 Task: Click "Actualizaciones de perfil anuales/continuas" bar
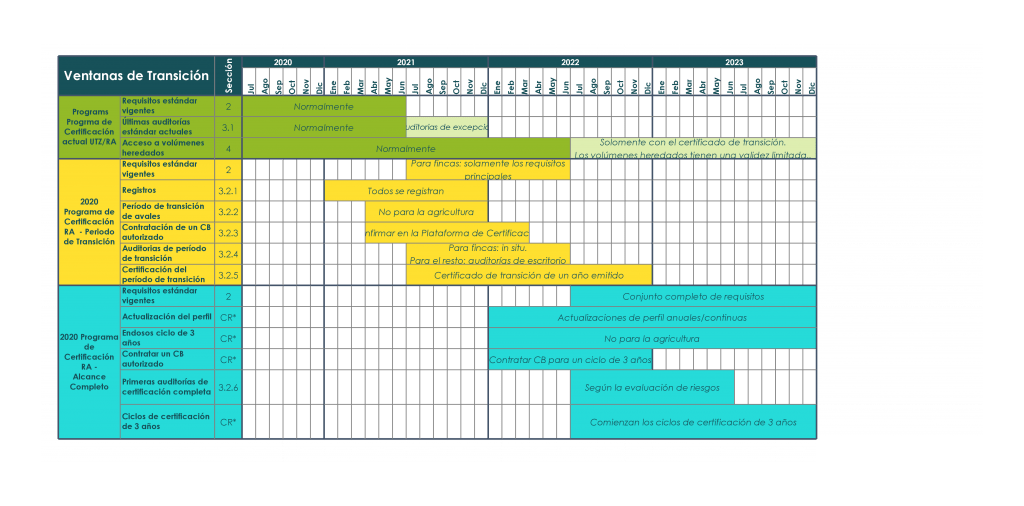[651, 317]
